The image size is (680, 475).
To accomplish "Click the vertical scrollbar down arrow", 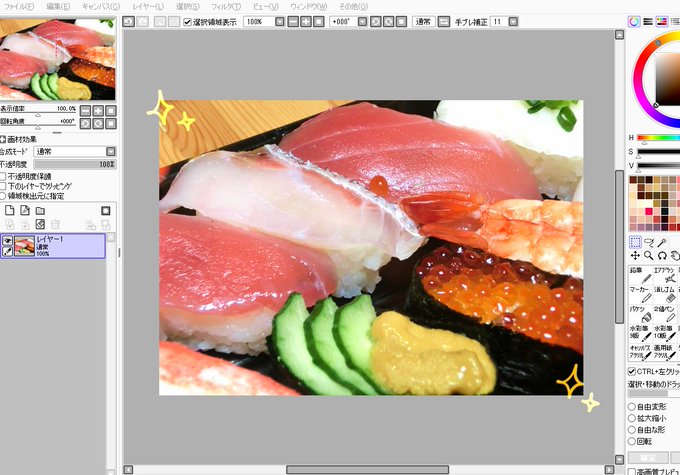I will pyautogui.click(x=619, y=459).
